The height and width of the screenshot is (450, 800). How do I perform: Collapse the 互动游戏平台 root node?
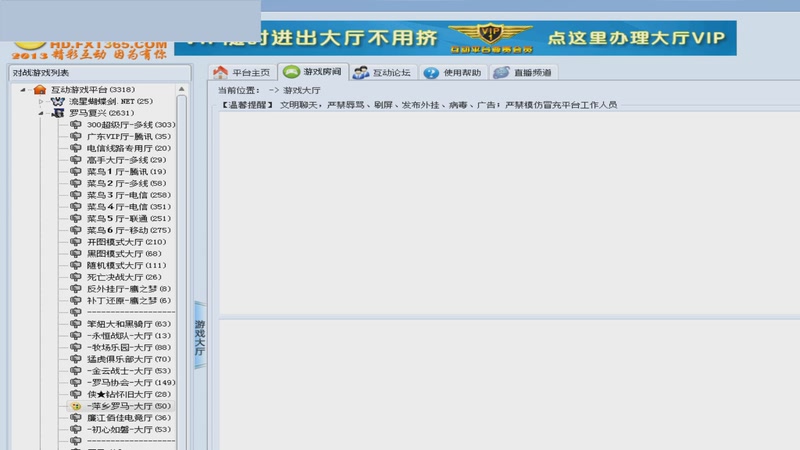[22, 90]
